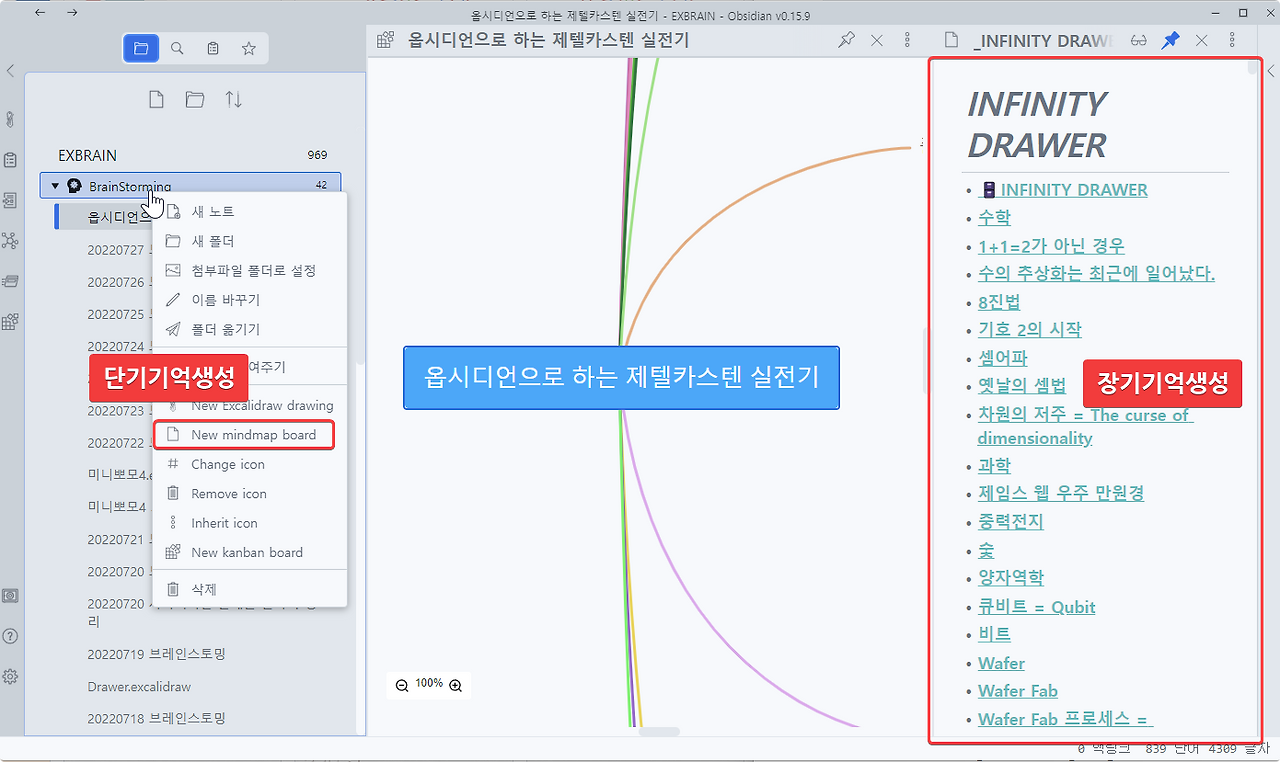Open the 20220719 브레인스토밍 note

[156, 654]
